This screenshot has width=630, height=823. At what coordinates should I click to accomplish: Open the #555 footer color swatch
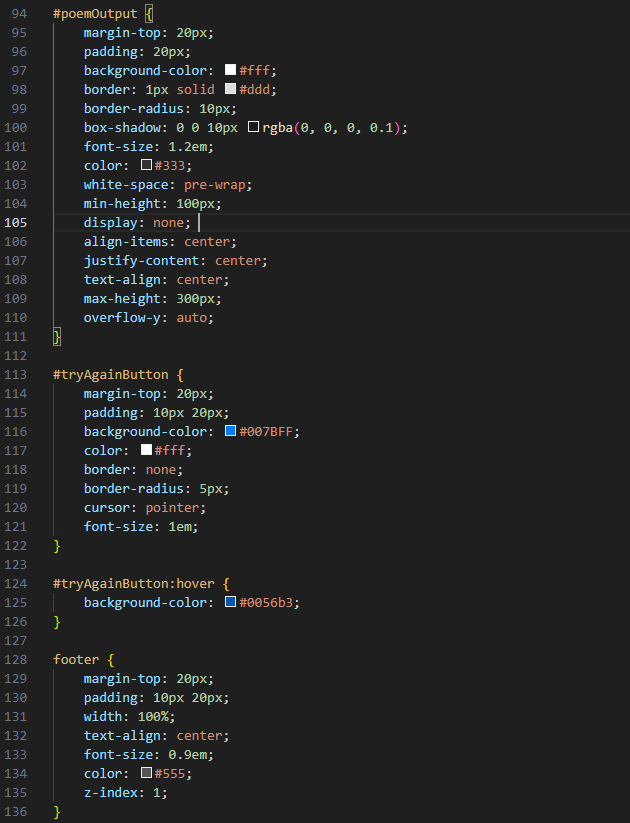146,774
